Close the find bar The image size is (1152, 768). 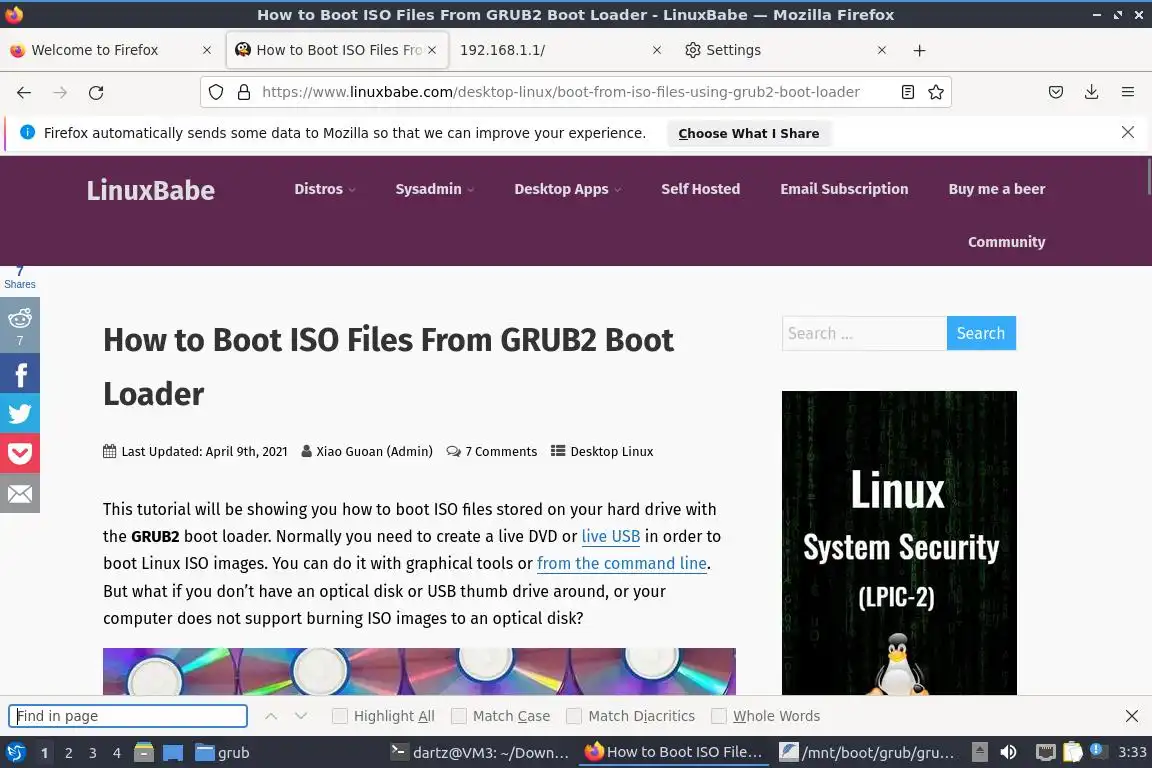(1131, 716)
